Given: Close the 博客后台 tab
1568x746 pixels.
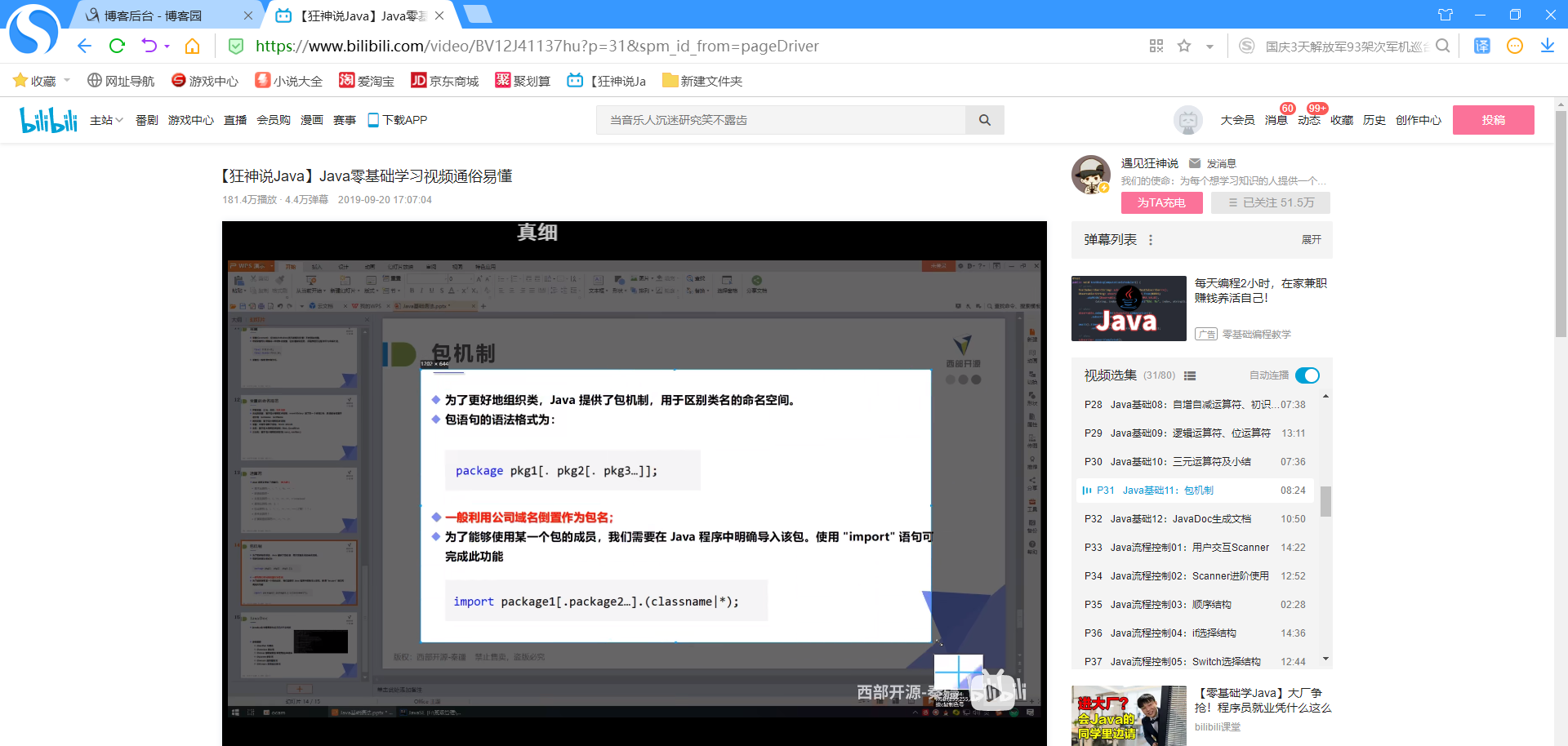Looking at the screenshot, I should tap(248, 16).
